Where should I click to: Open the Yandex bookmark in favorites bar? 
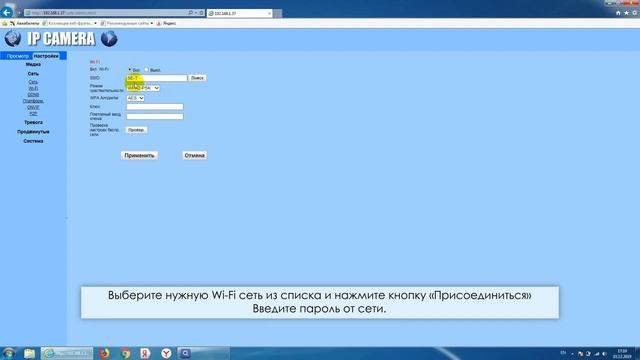tap(167, 23)
